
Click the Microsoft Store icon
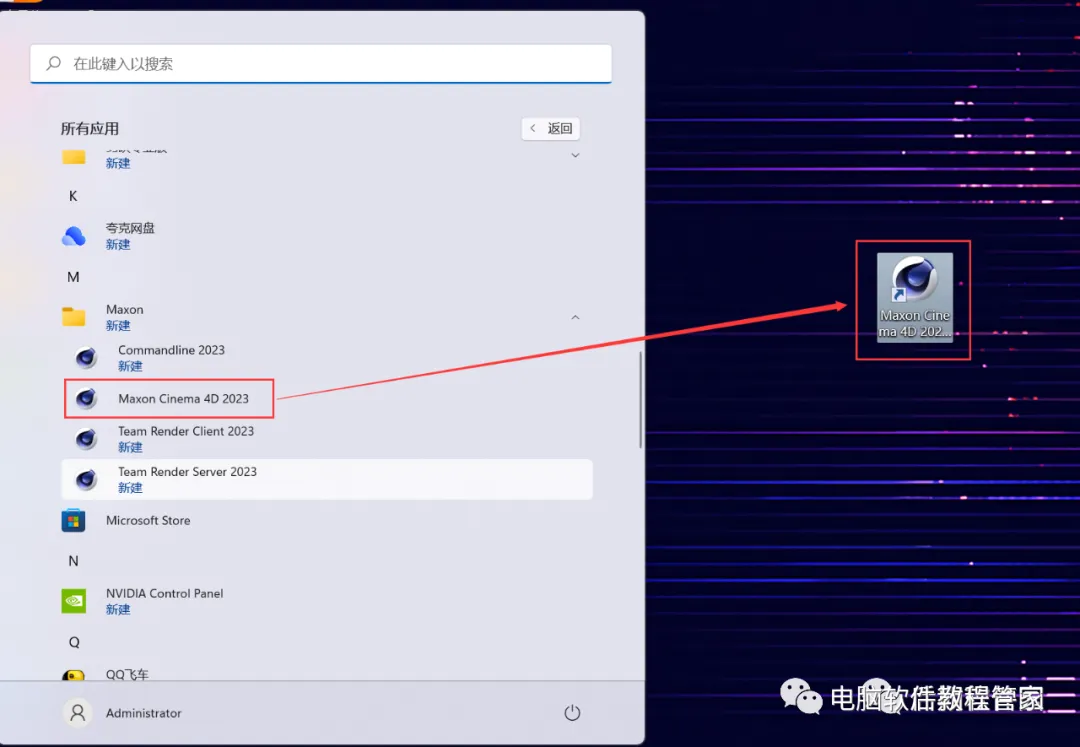coord(74,520)
